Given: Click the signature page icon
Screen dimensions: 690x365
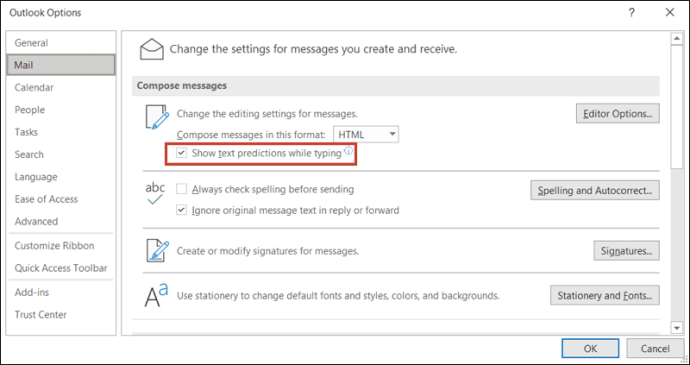Looking at the screenshot, I should (x=158, y=251).
